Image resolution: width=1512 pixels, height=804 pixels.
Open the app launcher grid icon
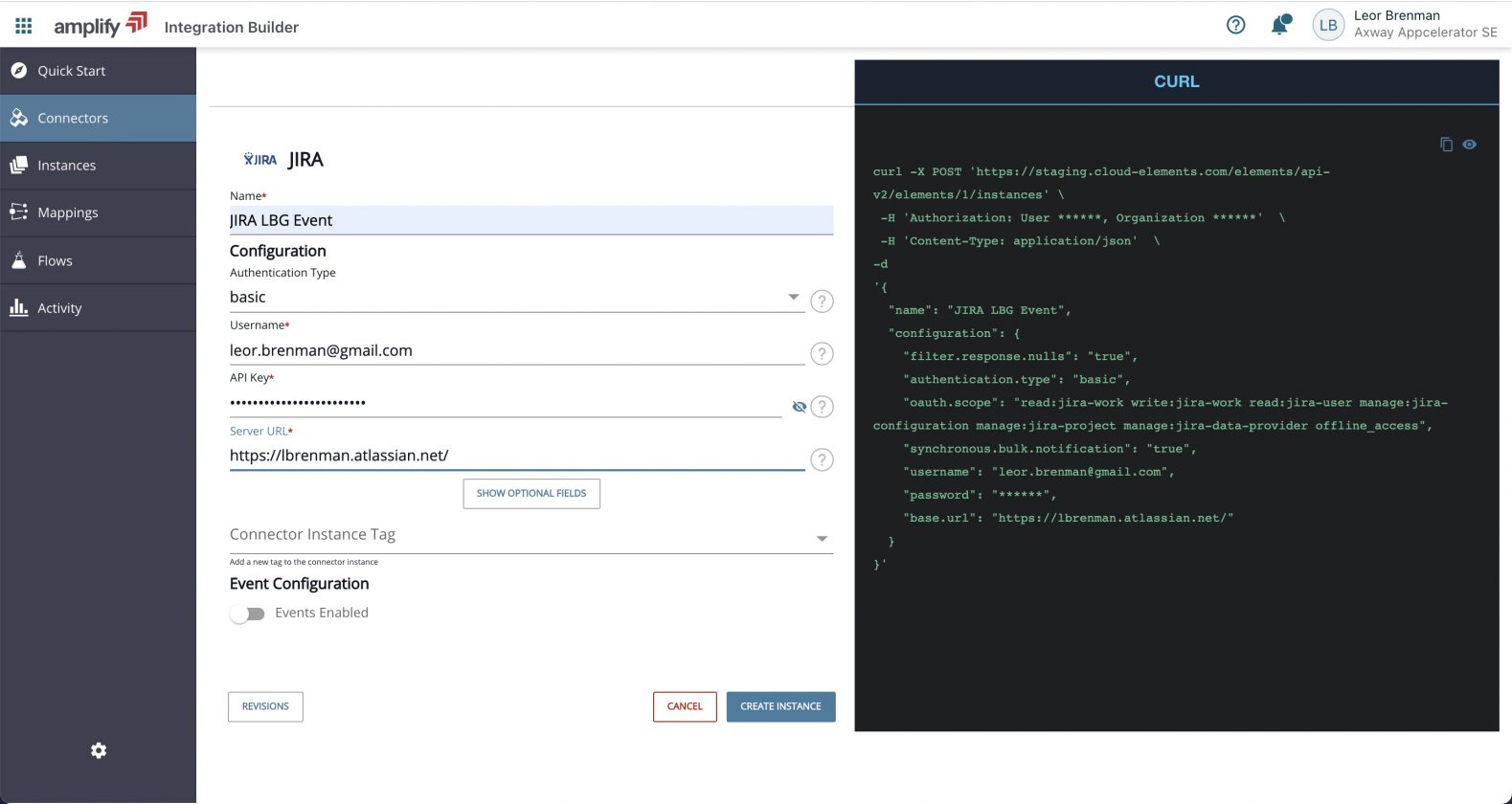[24, 26]
